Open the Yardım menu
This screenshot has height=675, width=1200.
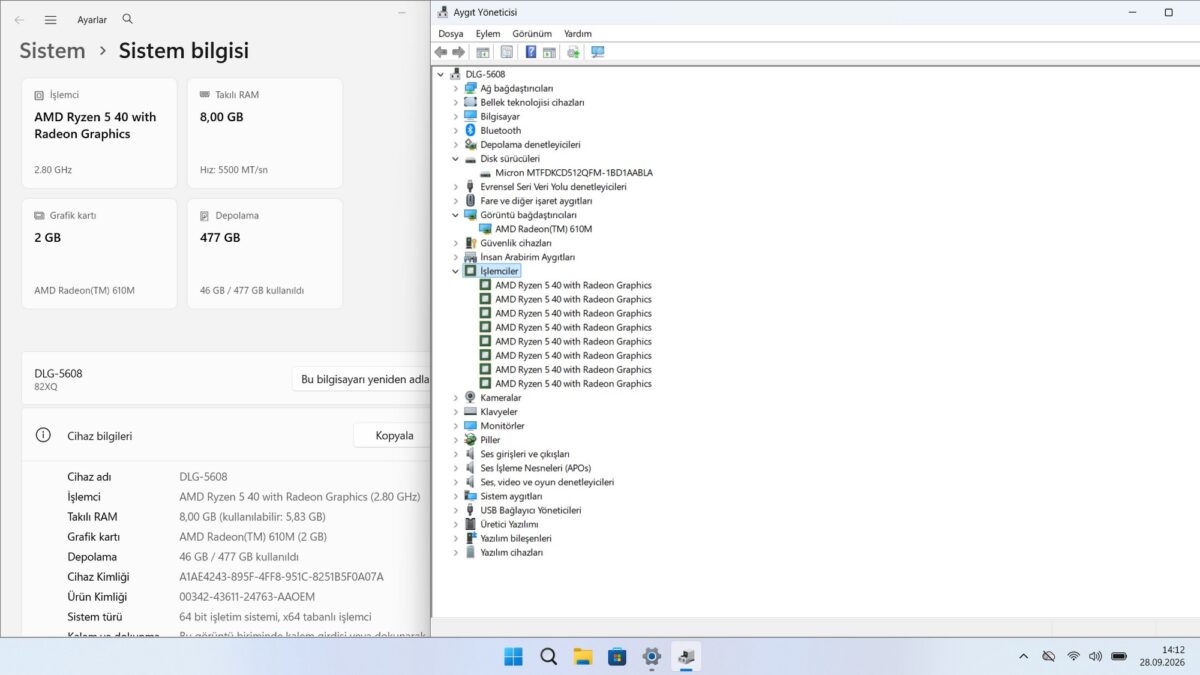pyautogui.click(x=578, y=34)
